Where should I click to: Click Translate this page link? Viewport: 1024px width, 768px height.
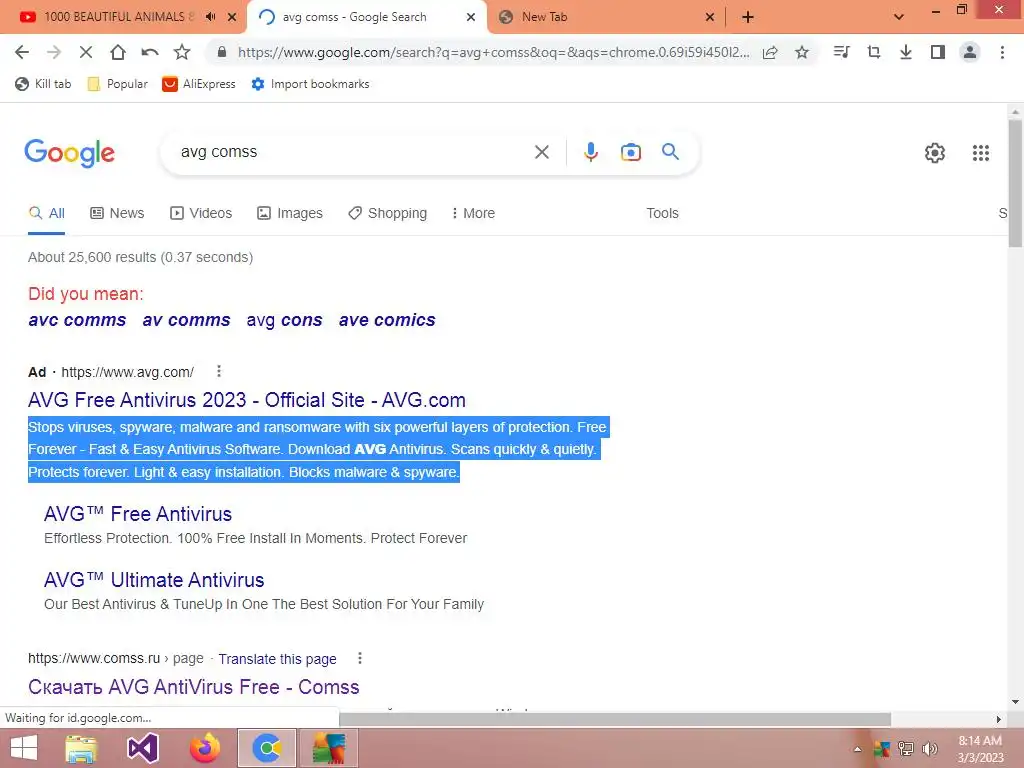(x=278, y=659)
